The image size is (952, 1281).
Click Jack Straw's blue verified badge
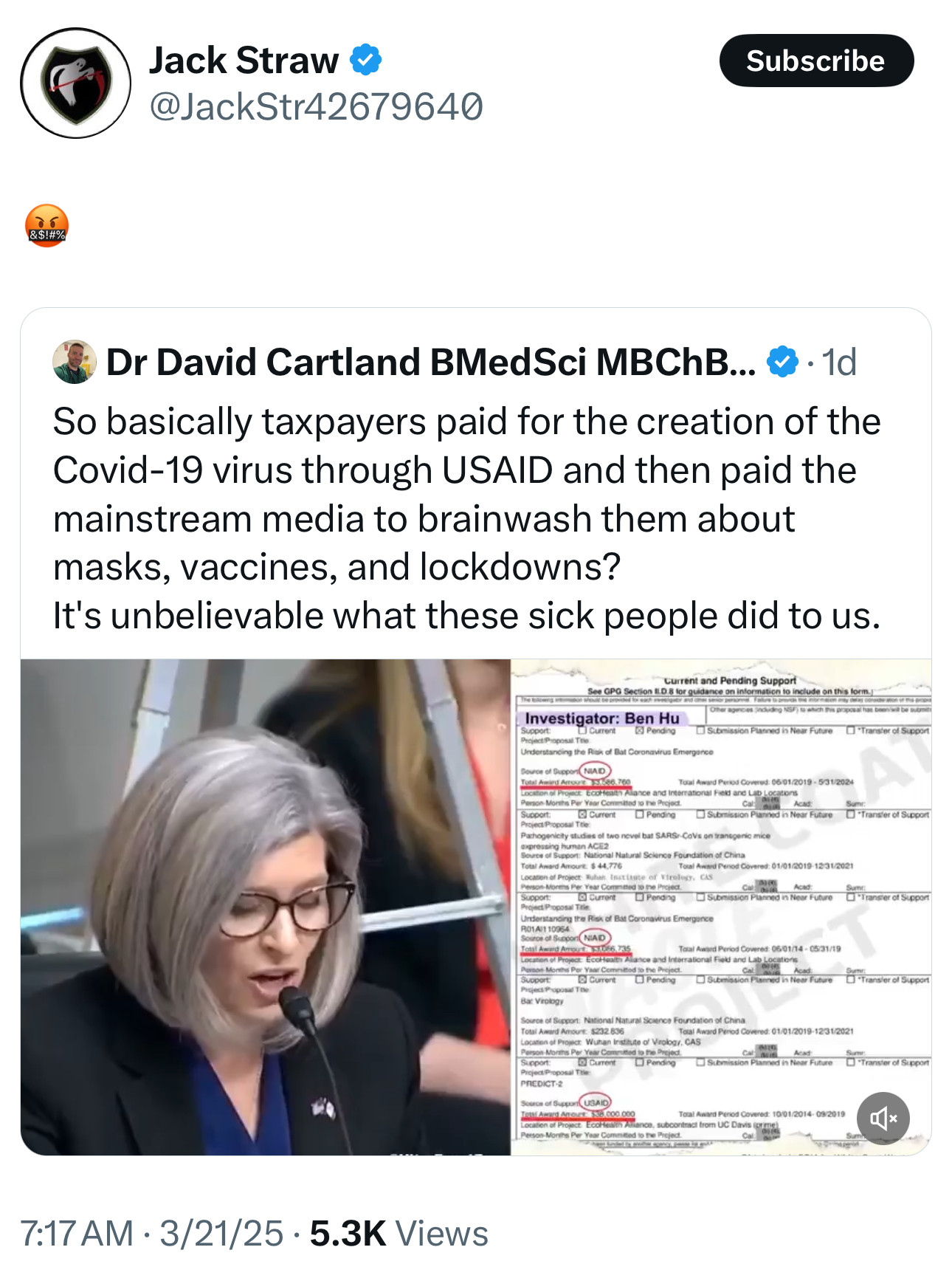click(365, 60)
